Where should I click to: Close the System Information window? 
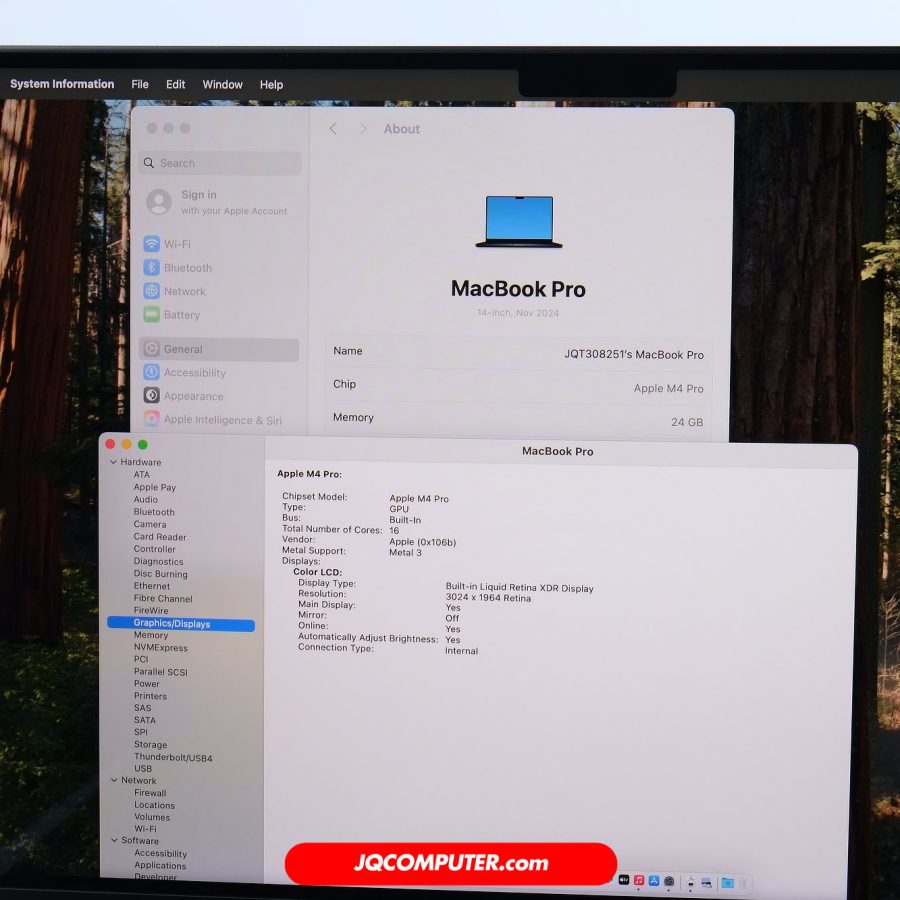(x=110, y=444)
